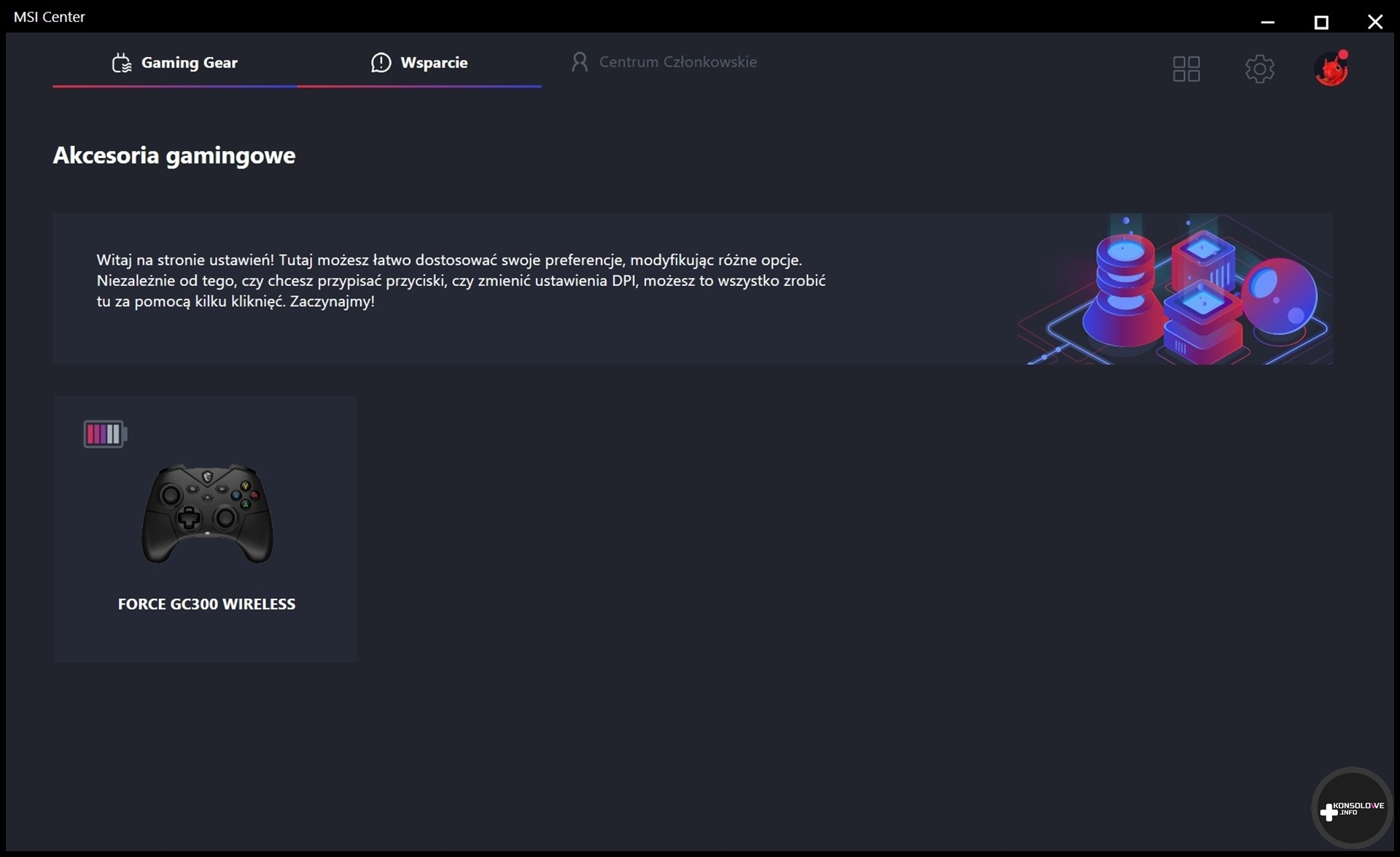Click the controller battery level indicator
Viewport: 1400px width, 857px height.
tap(105, 435)
